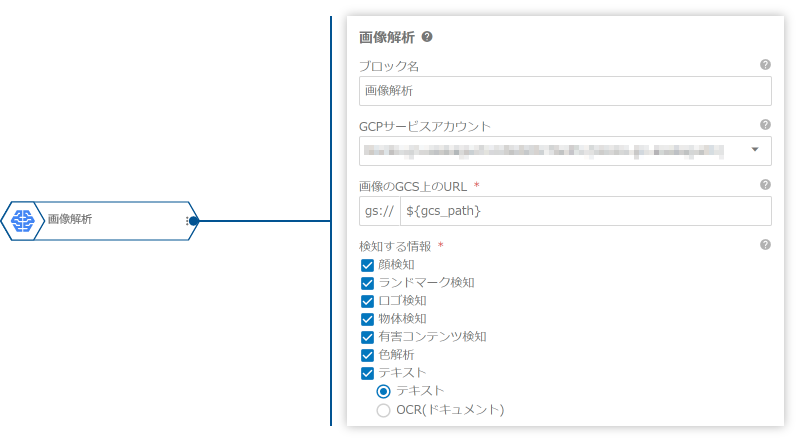The image size is (800, 442).
Task: Click the output connector dot of block
Action: coord(194,220)
